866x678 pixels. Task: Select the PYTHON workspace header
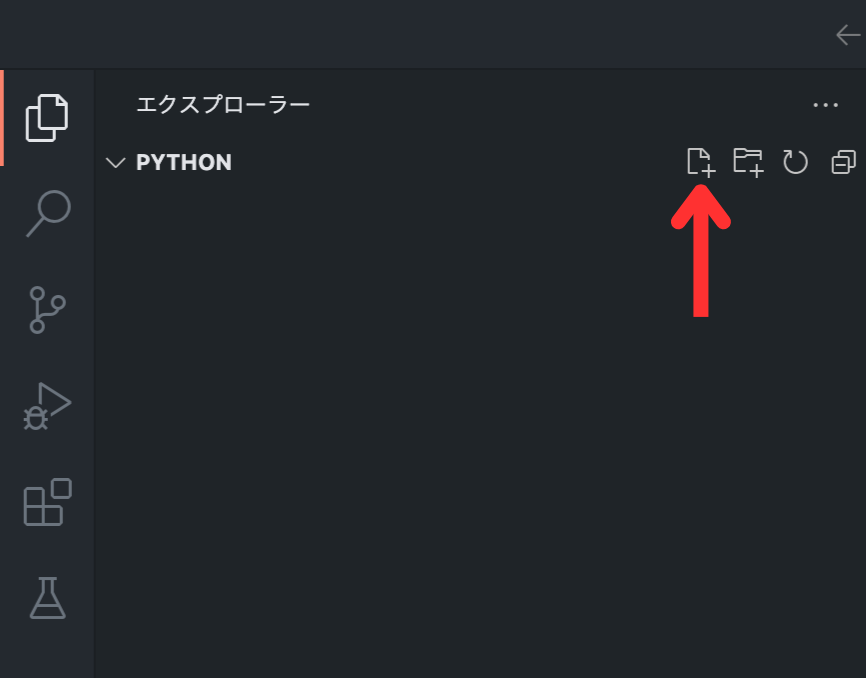[184, 162]
